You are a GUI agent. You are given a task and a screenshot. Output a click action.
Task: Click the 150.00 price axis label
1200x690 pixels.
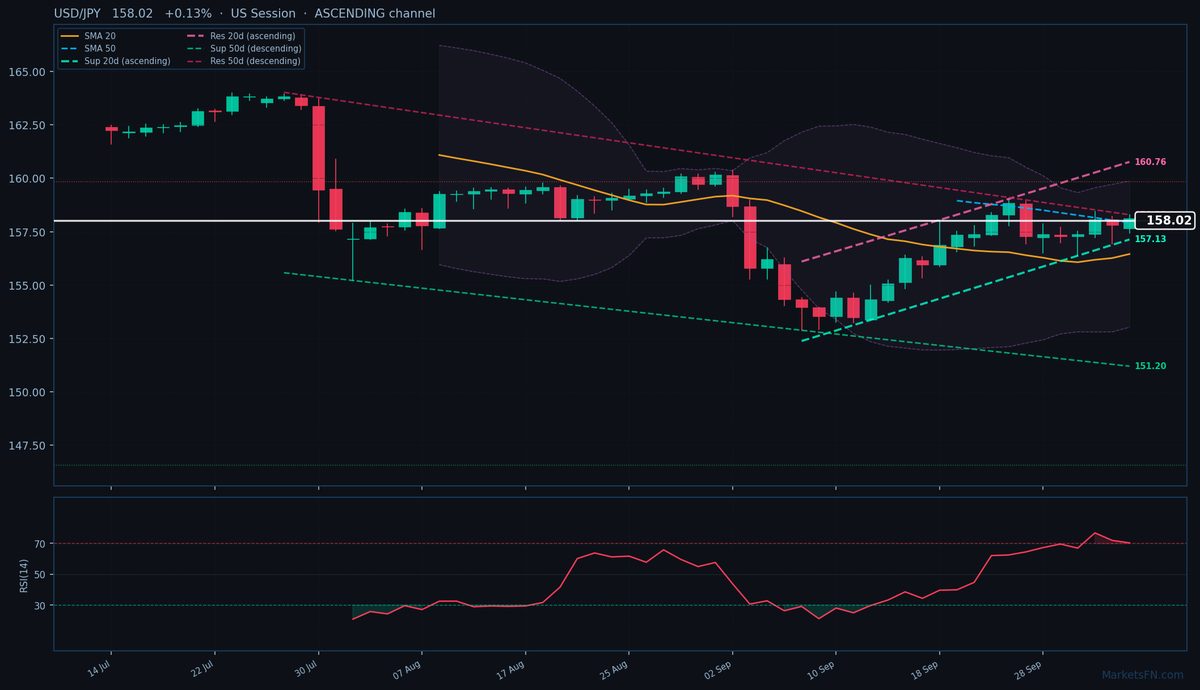pos(27,392)
